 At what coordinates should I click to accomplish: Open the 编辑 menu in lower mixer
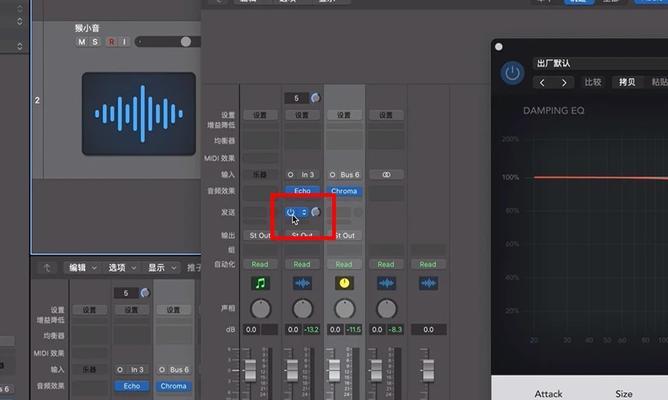tap(82, 267)
